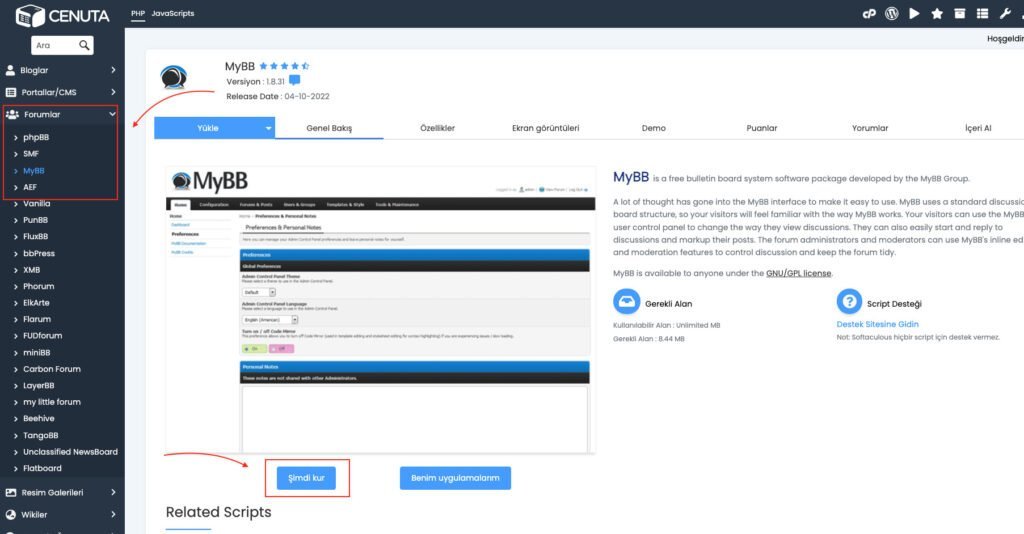The width and height of the screenshot is (1024, 534).
Task: Click the archive box icon in the top toolbar
Action: (x=959, y=14)
